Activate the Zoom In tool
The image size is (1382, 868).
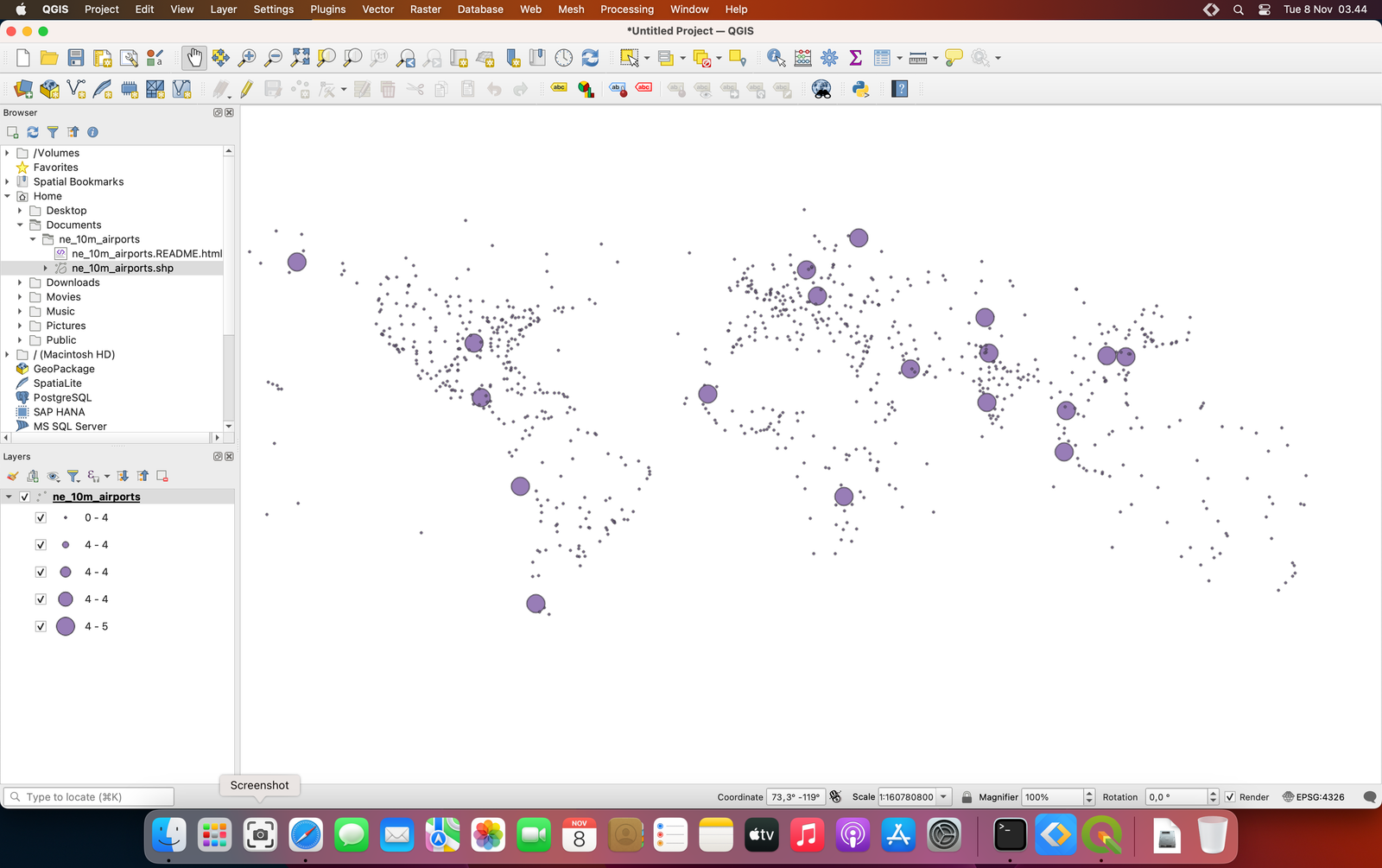pos(247,57)
